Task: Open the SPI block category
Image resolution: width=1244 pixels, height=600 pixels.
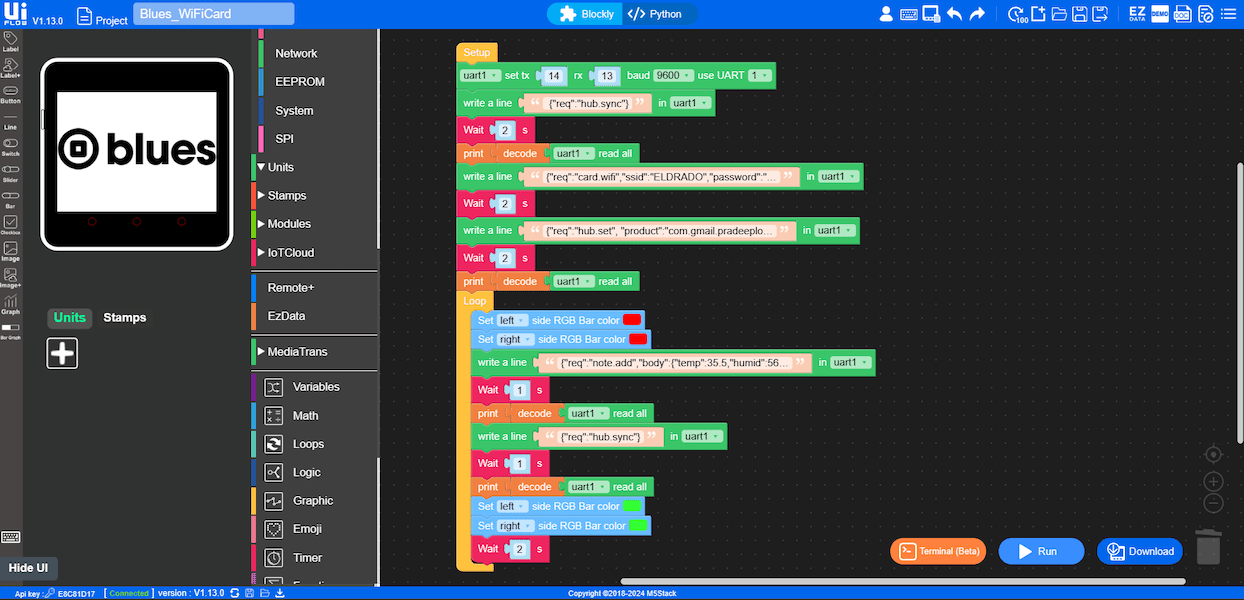Action: (x=284, y=138)
